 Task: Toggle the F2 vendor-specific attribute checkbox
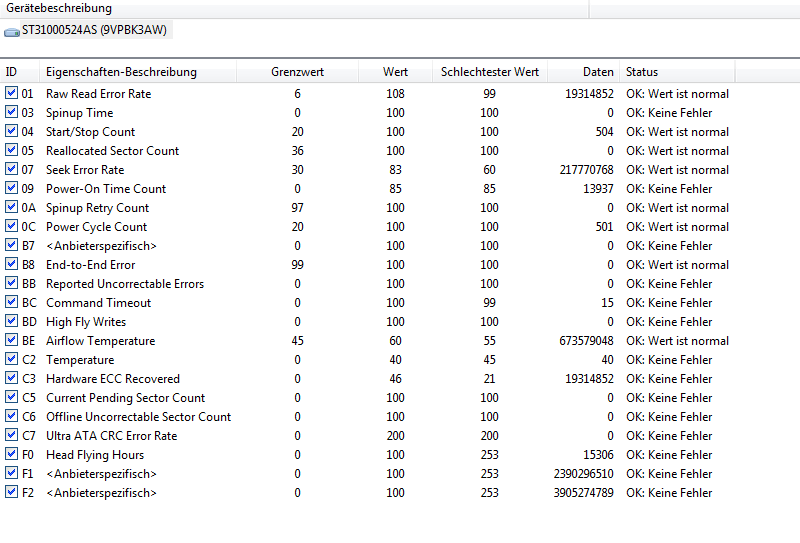11,492
